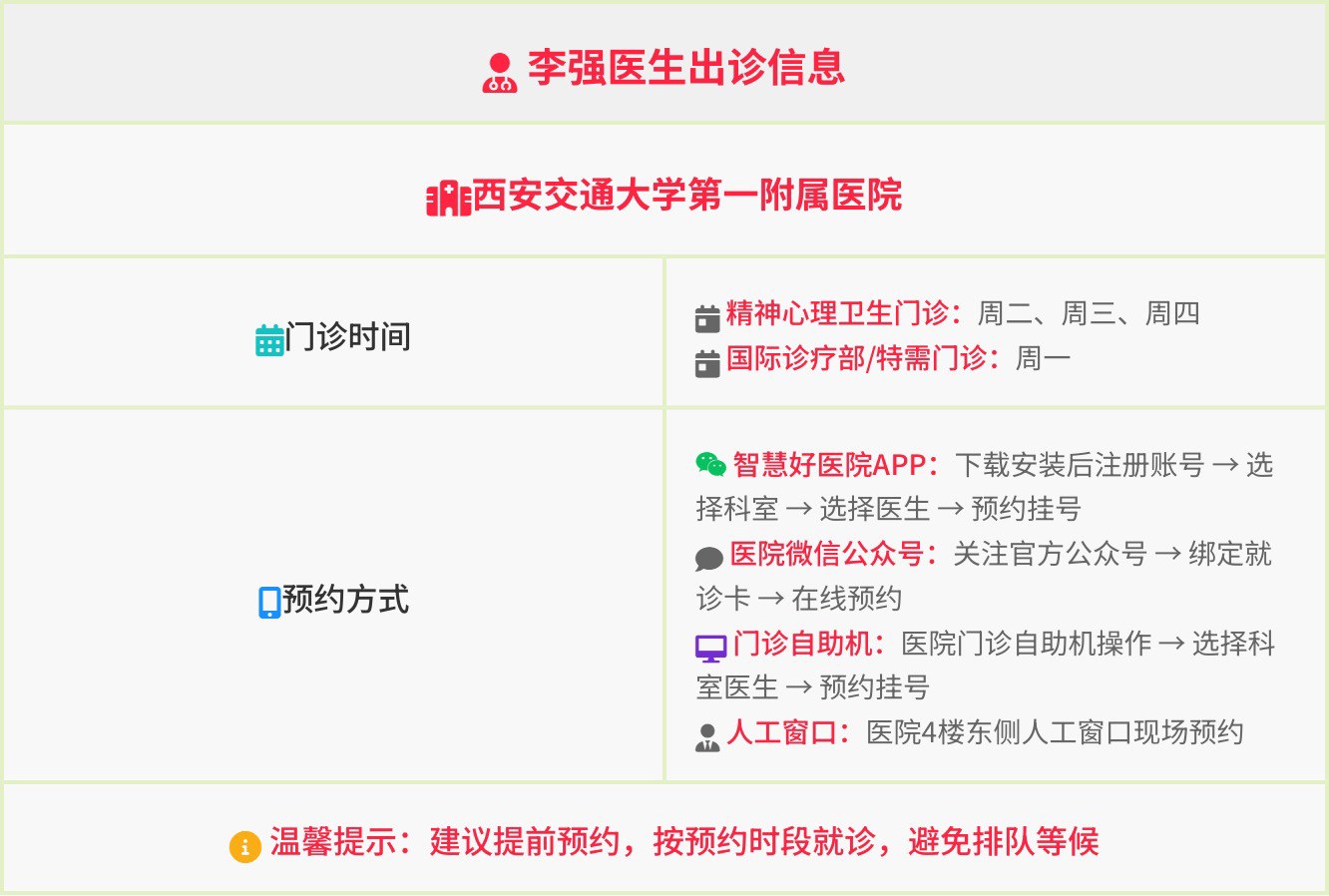Click the blue mobile phone icon by 预约方式
The image size is (1329, 896).
point(269,603)
